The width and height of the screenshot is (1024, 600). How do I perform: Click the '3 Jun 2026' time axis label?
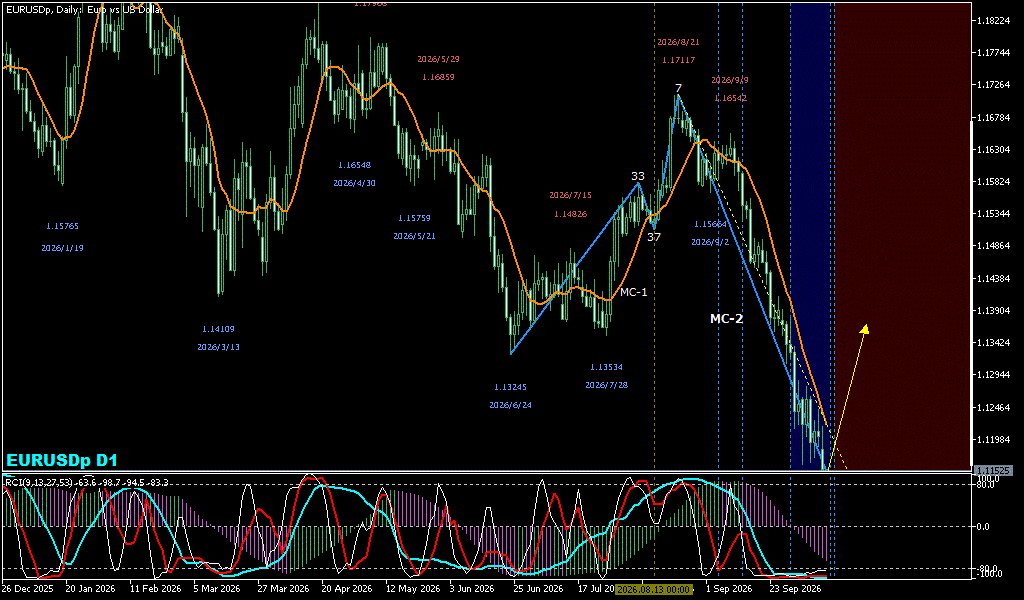(472, 588)
